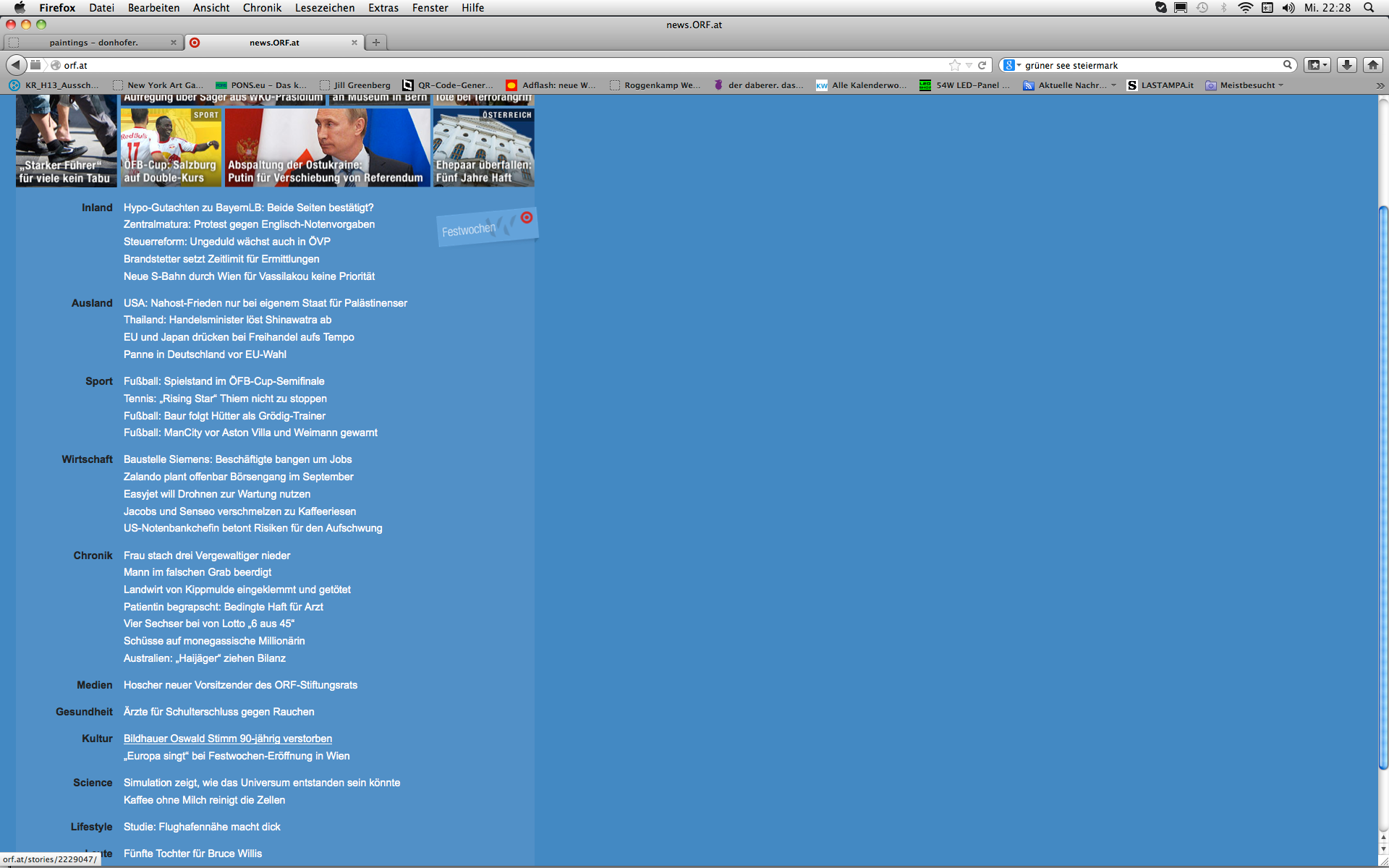
Task: Open the ÖFB-Cup Salzburg sport thumbnail
Action: click(x=171, y=148)
